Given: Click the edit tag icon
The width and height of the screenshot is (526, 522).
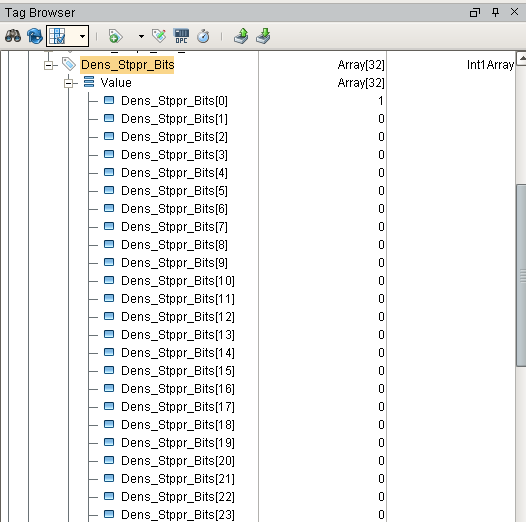Looking at the screenshot, I should tap(159, 36).
